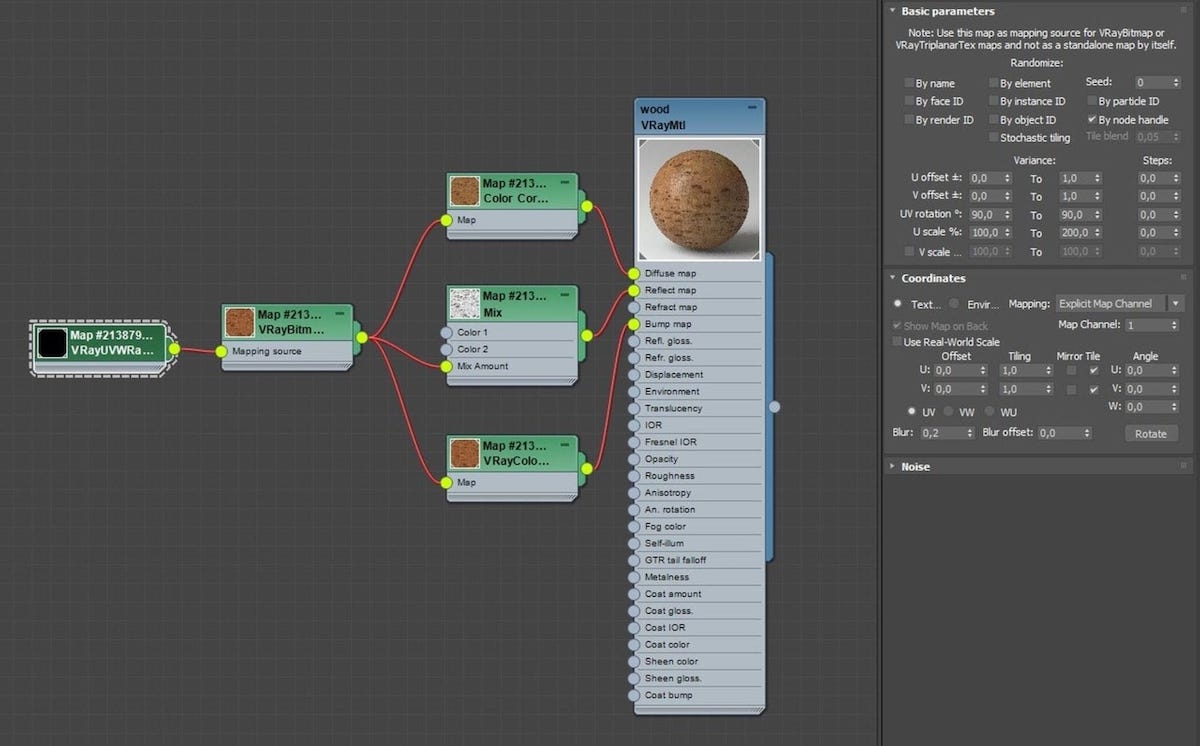Click the Diffuse map input slot circle
Screen dimensions: 1200x746
632,273
